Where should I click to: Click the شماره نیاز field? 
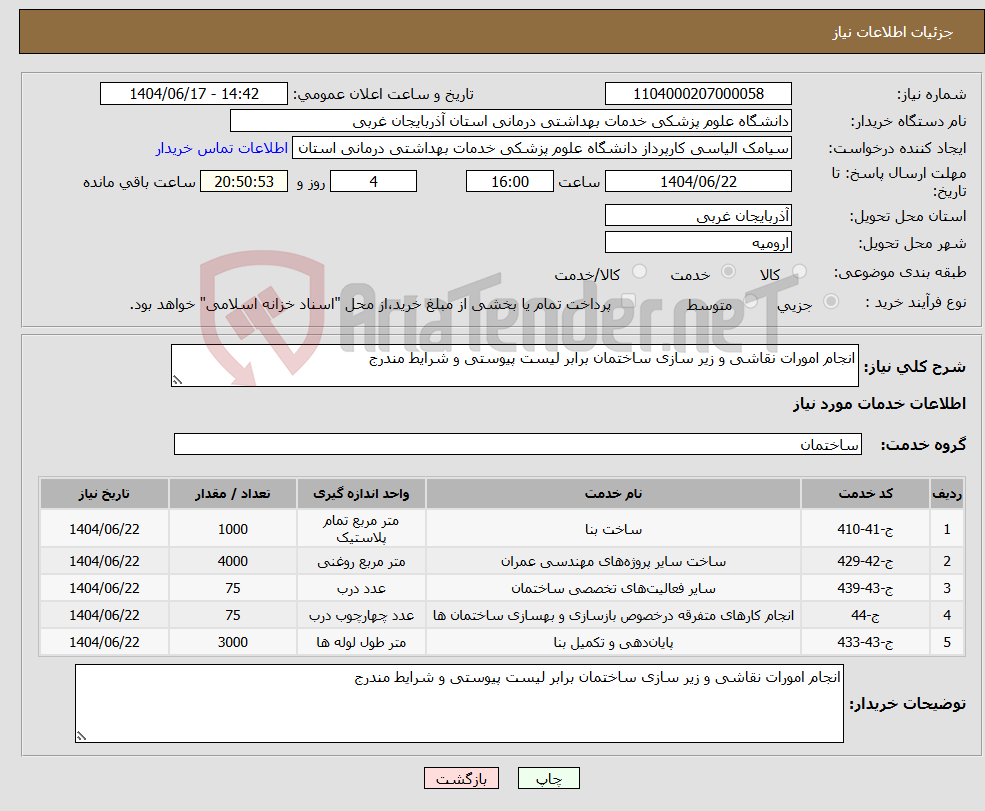pos(697,93)
